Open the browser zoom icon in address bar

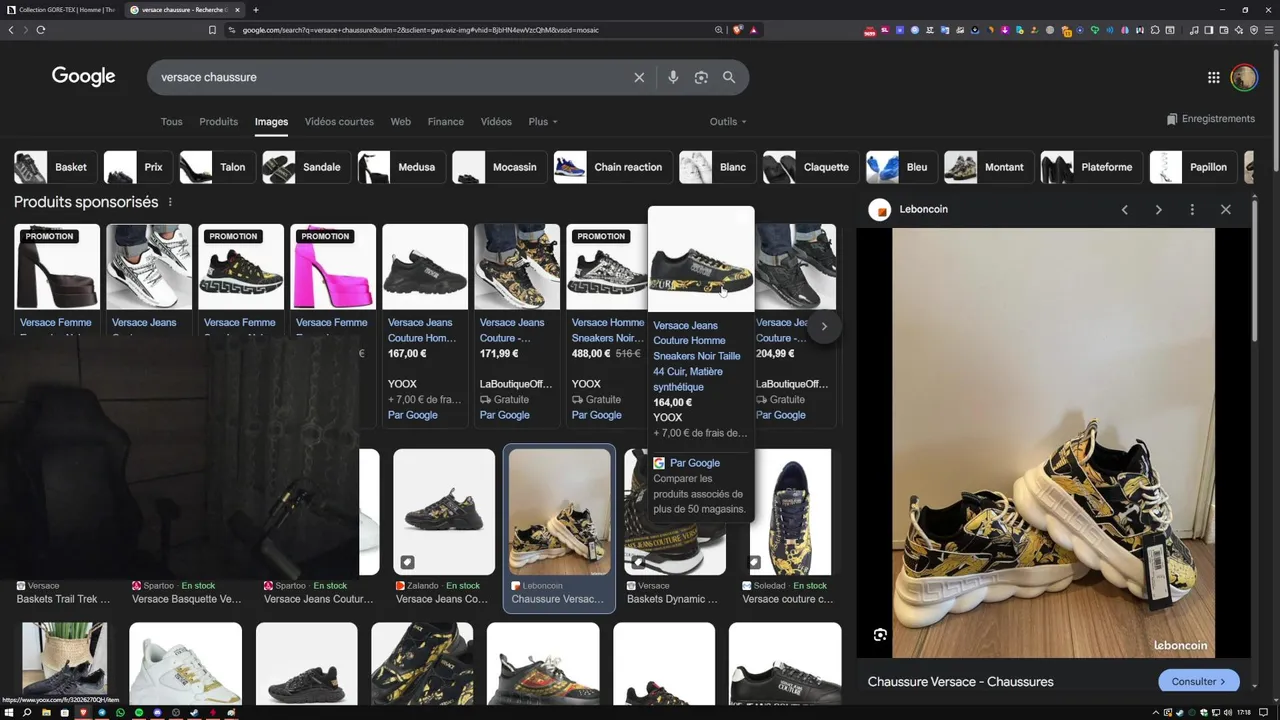coord(718,30)
